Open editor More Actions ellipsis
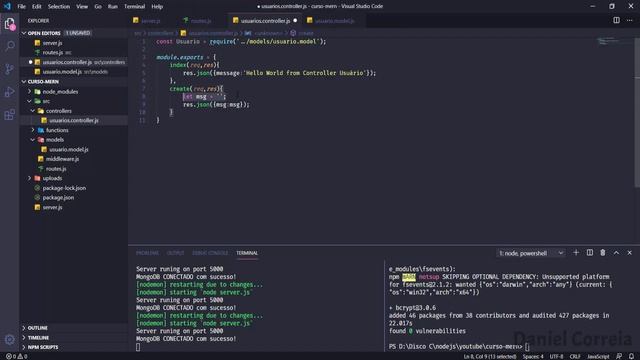640x360 pixels. click(x=629, y=20)
